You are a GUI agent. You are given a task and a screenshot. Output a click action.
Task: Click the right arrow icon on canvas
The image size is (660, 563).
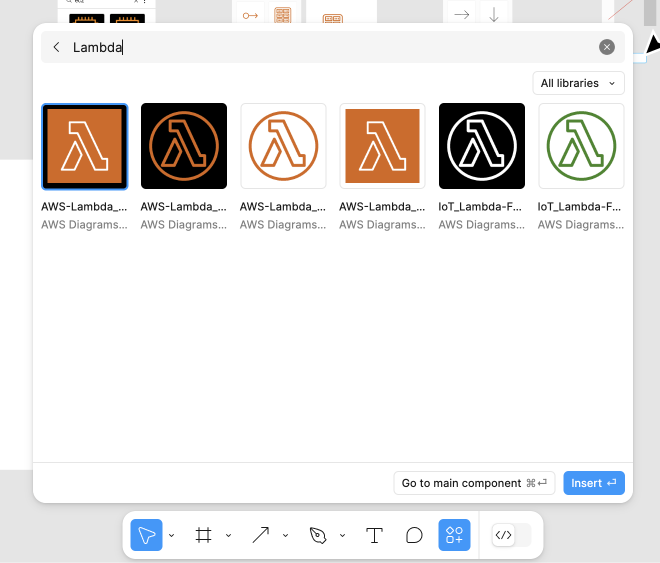(x=462, y=15)
